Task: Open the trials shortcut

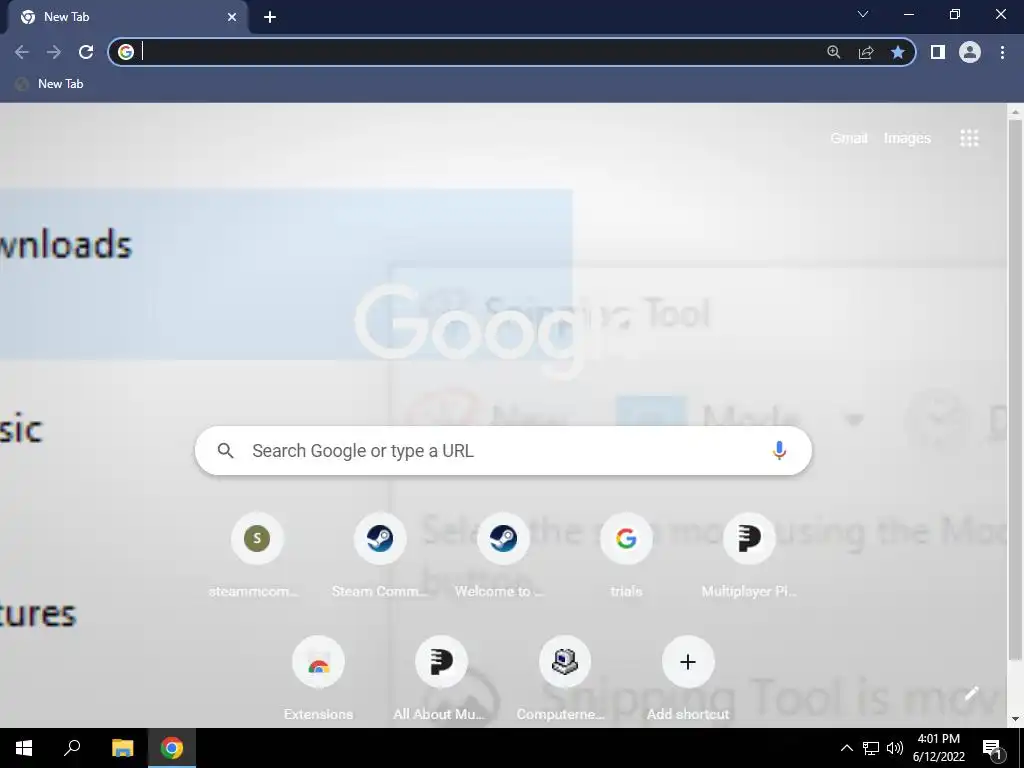Action: click(626, 539)
